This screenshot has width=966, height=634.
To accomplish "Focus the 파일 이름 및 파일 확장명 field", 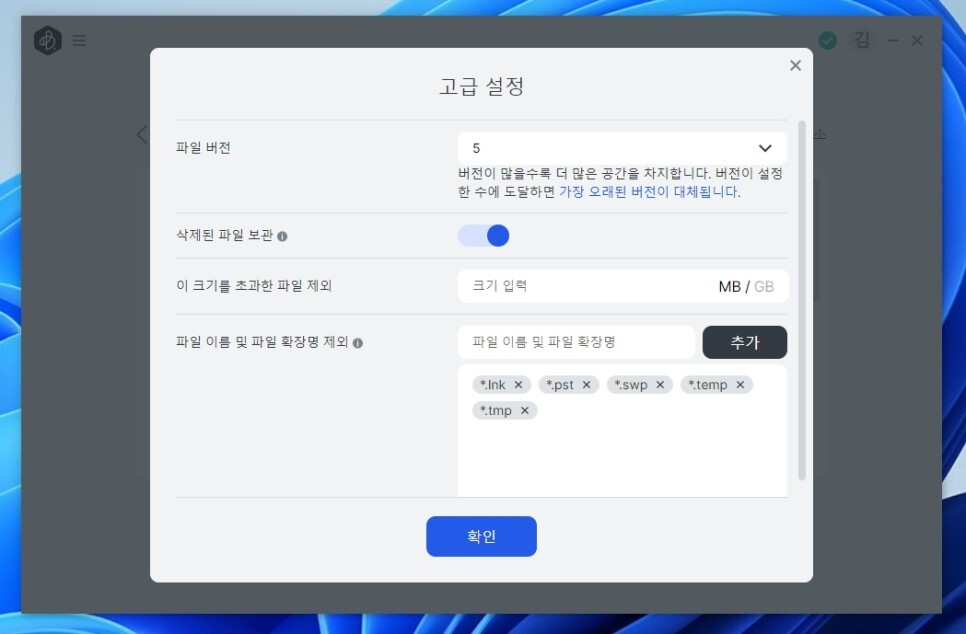I will click(x=576, y=342).
